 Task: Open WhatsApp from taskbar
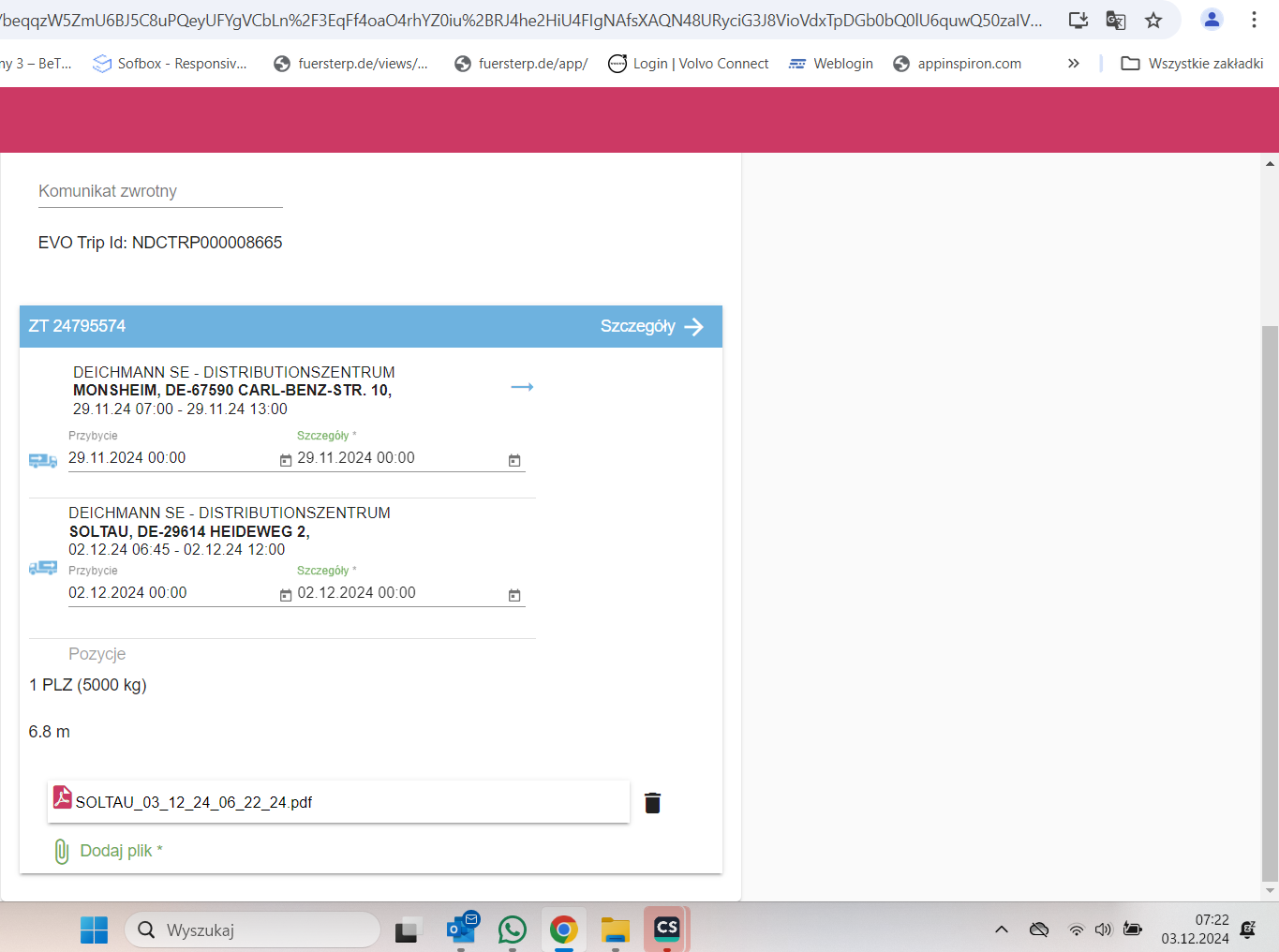513,930
